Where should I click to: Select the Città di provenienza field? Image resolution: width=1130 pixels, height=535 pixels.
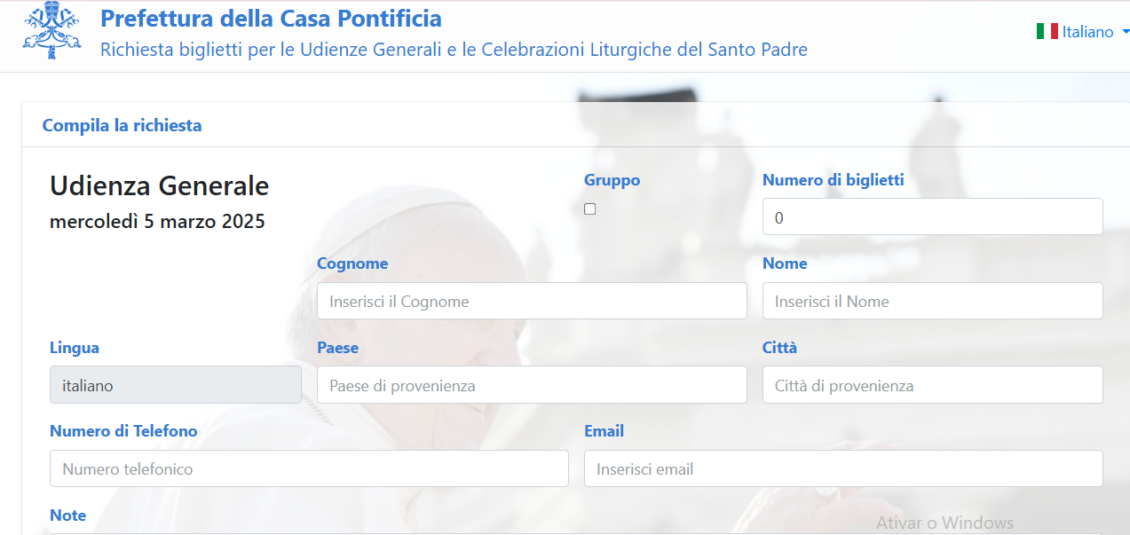point(933,385)
